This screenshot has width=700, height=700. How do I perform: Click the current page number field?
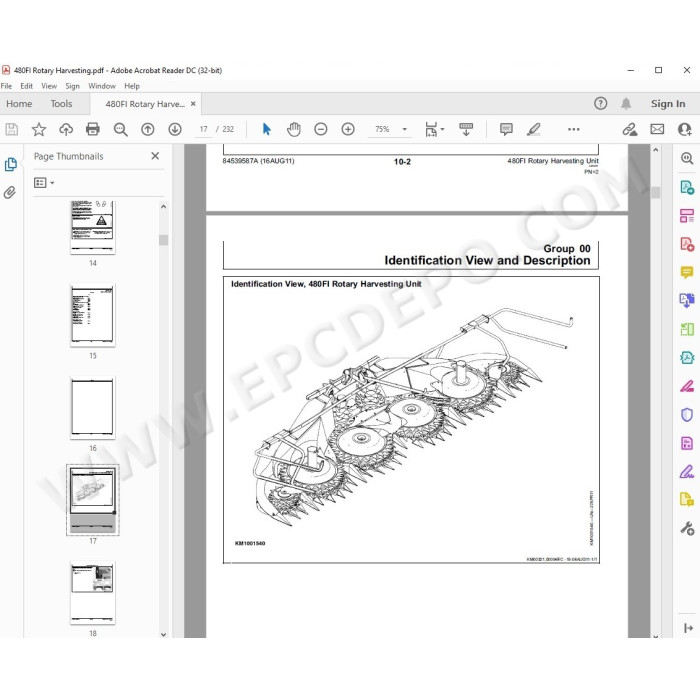tap(204, 129)
